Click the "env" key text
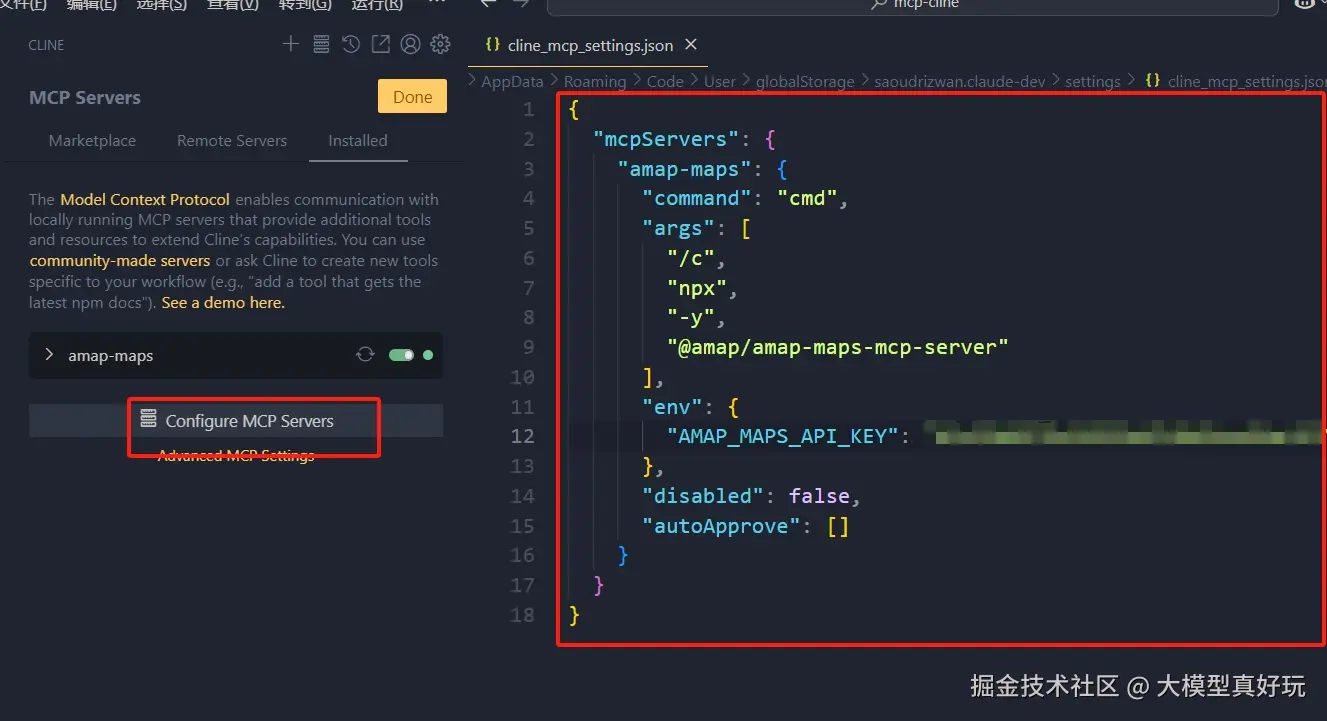The width and height of the screenshot is (1327, 721). tap(672, 407)
